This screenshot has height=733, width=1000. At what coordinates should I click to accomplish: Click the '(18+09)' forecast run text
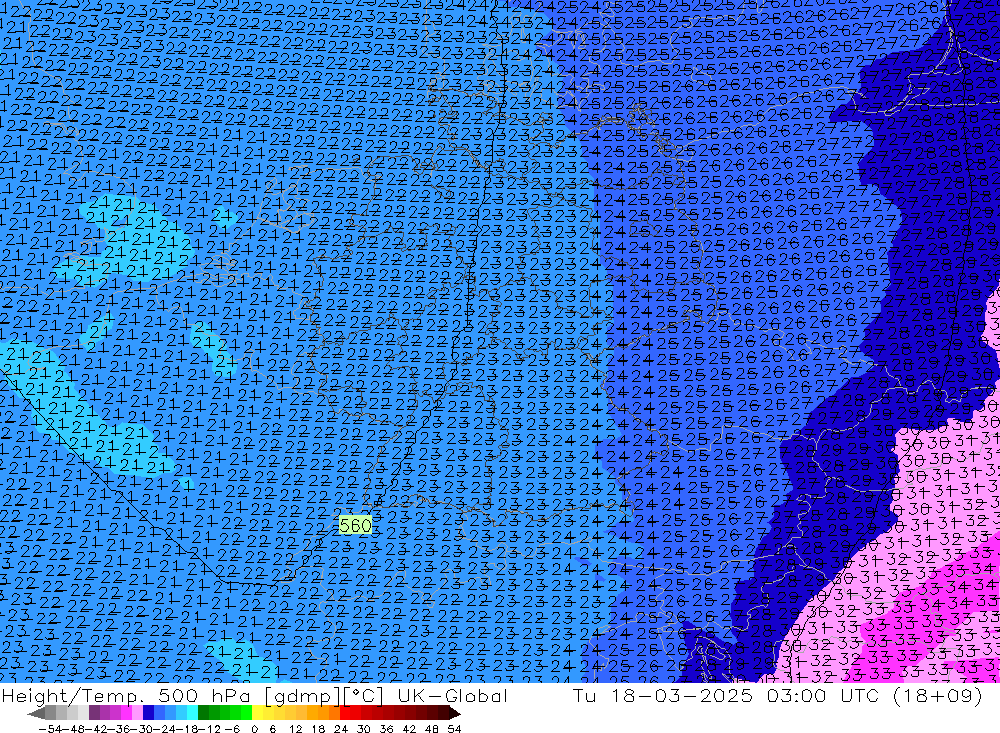[937, 695]
